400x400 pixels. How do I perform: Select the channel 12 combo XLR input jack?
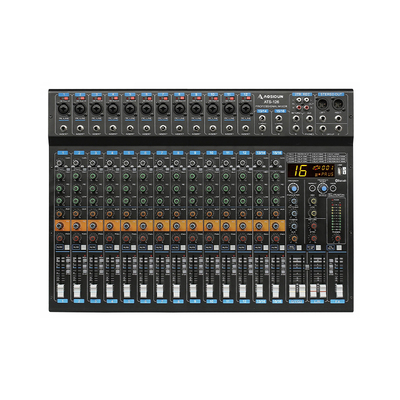click(245, 108)
